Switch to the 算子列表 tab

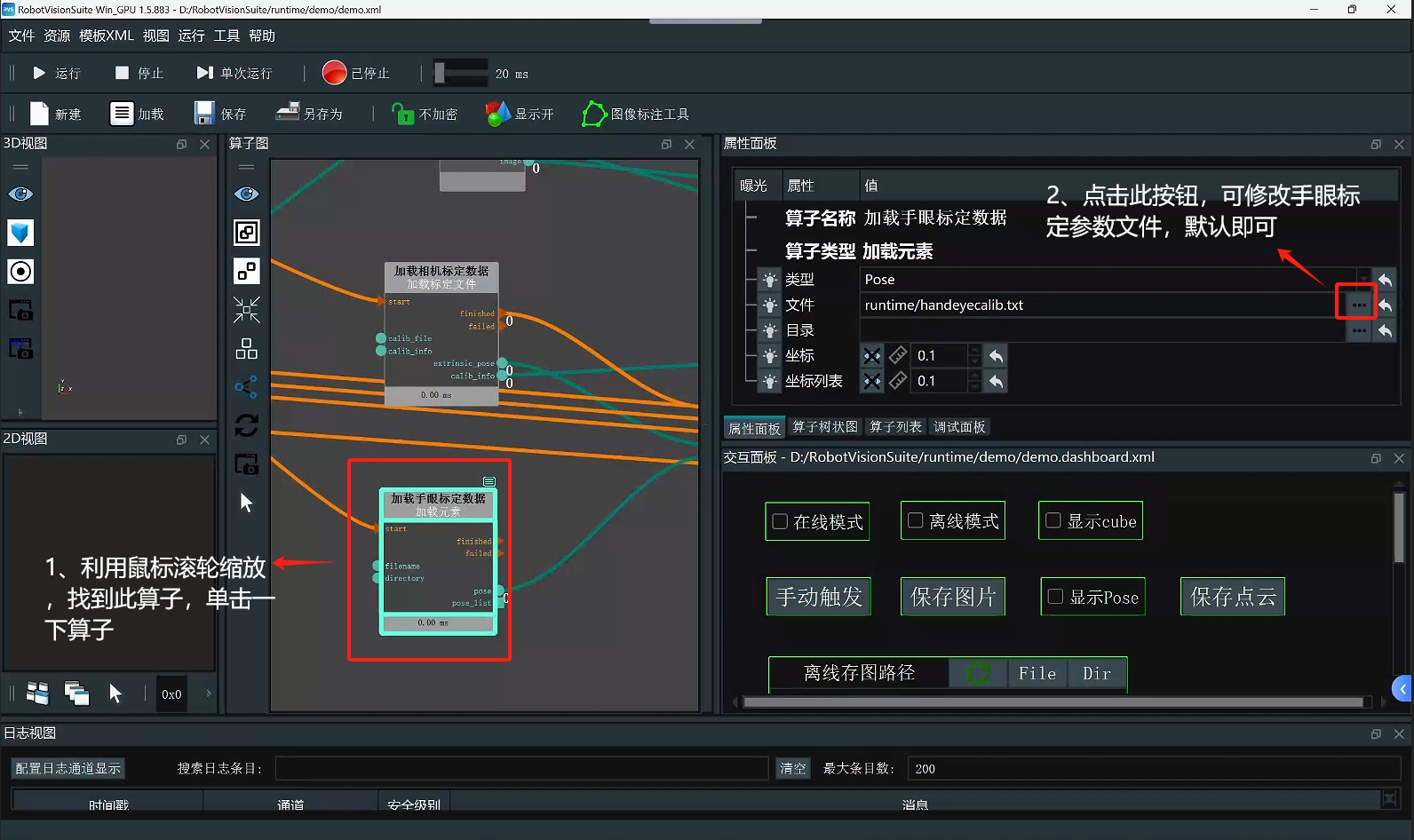pyautogui.click(x=895, y=427)
